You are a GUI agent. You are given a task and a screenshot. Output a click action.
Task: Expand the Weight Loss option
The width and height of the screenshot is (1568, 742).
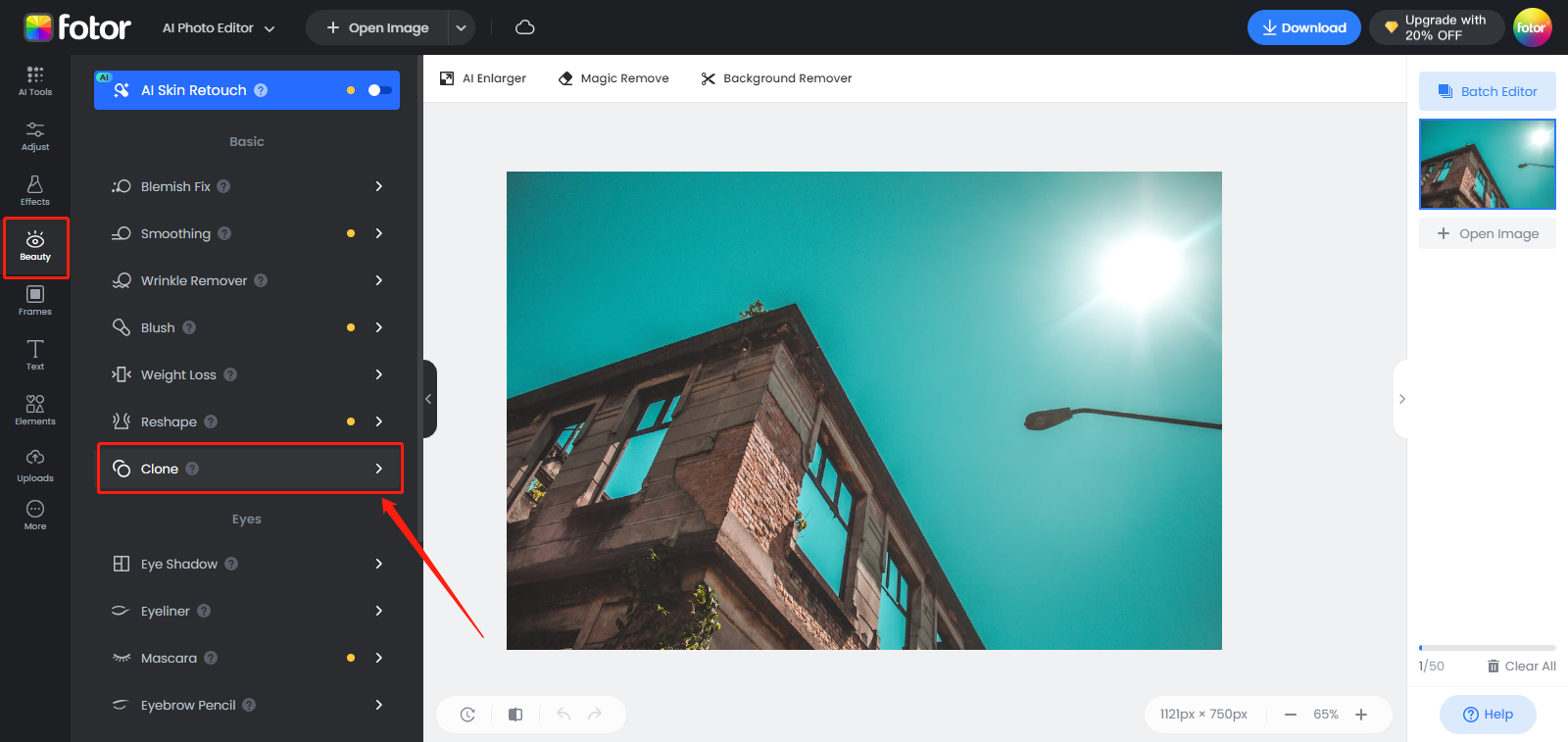[x=379, y=374]
